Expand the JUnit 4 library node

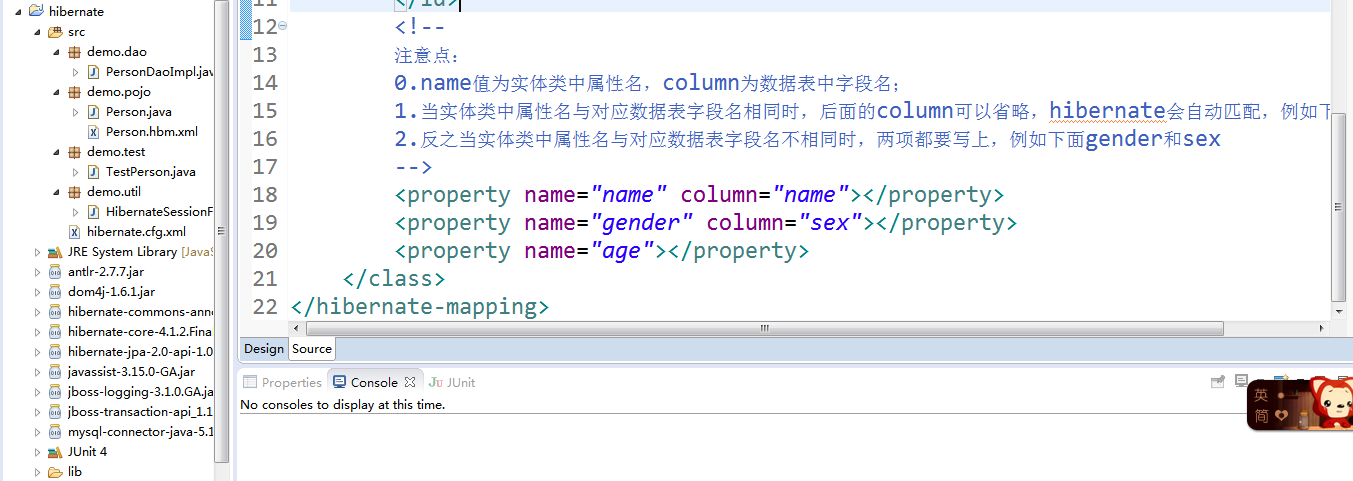click(x=38, y=452)
